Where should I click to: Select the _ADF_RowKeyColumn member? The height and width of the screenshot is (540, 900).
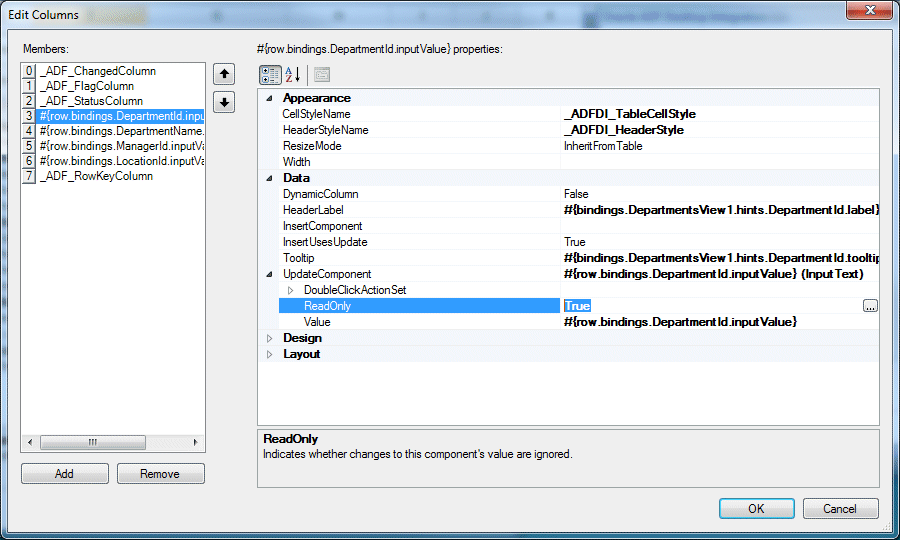[96, 176]
